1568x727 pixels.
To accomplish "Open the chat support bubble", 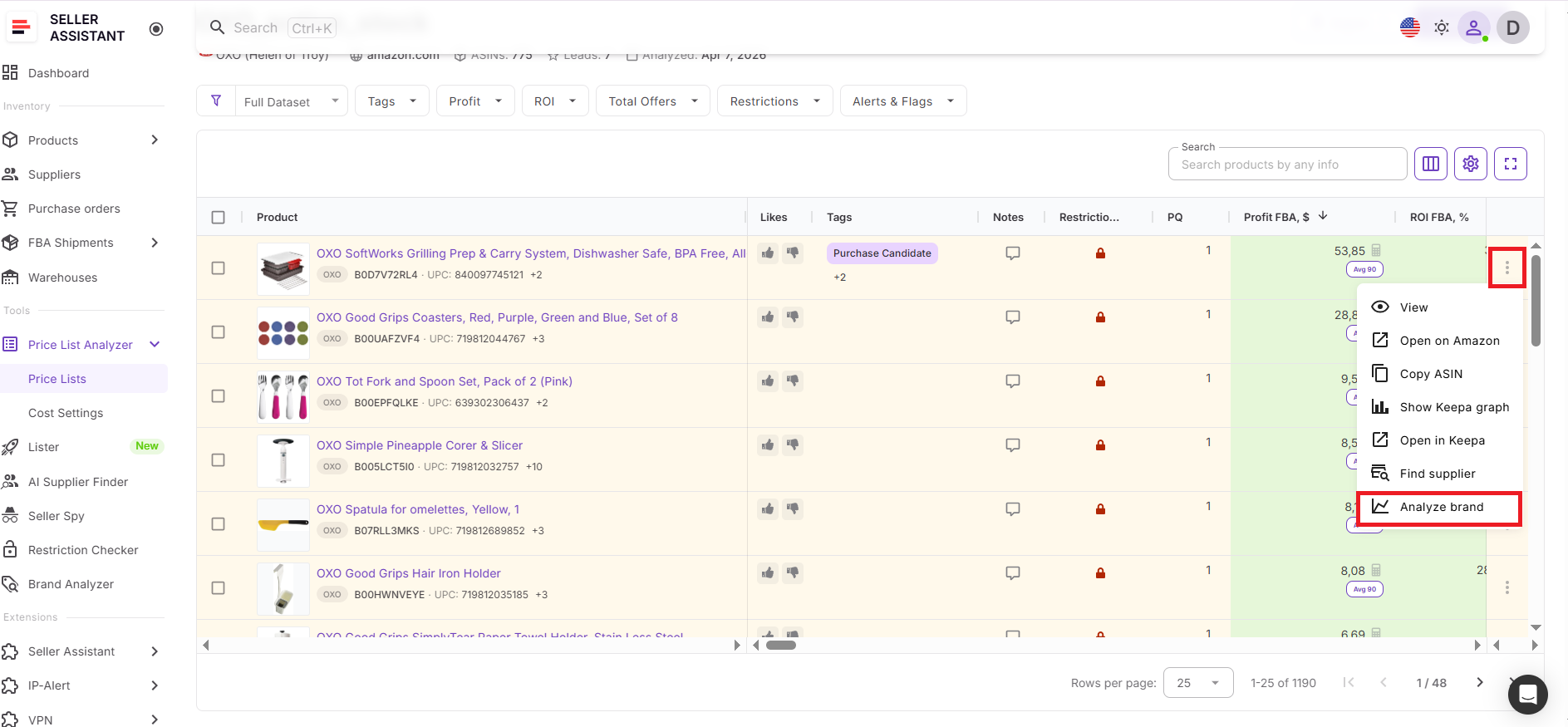I will (1527, 694).
